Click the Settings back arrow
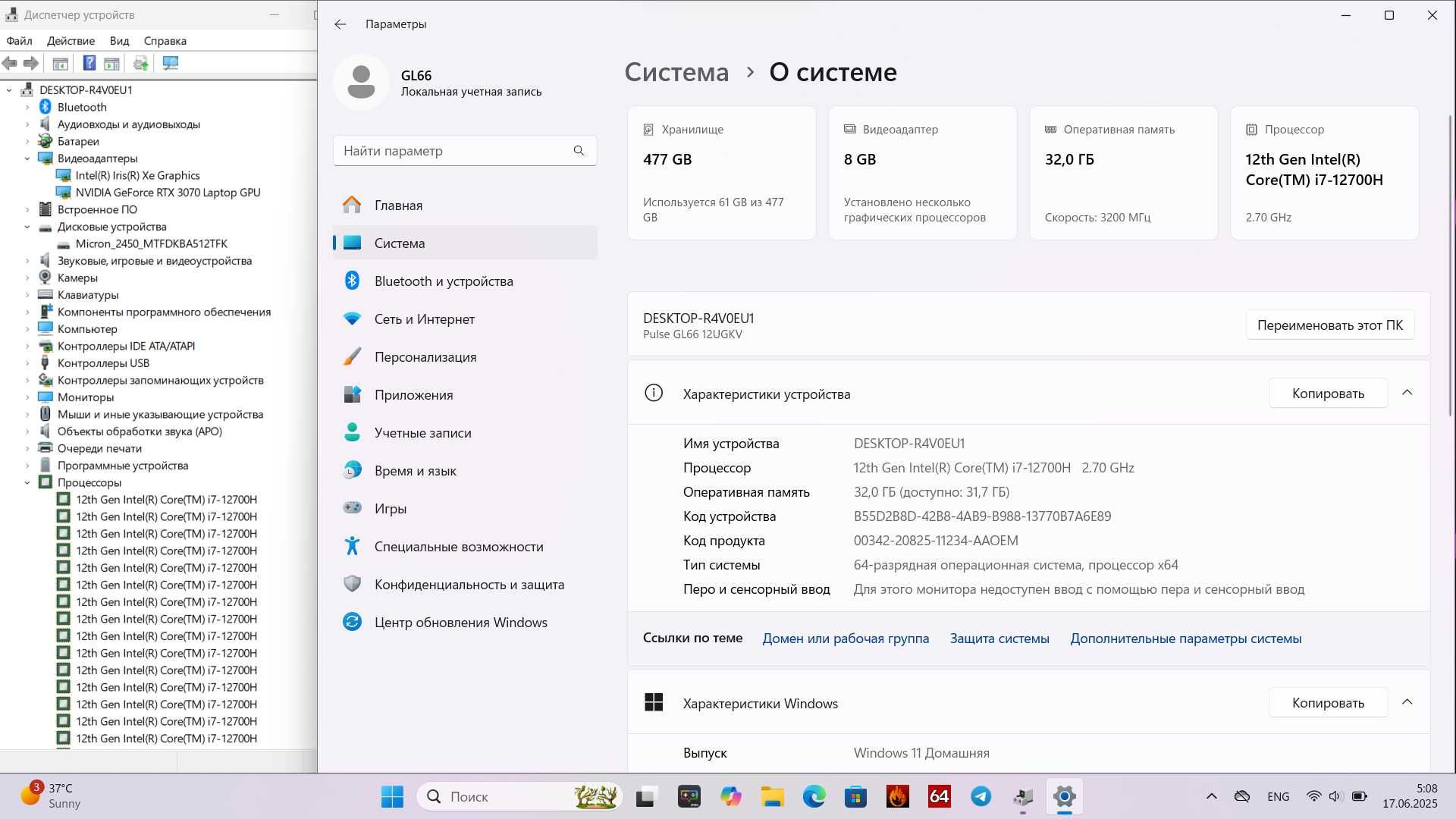 340,24
